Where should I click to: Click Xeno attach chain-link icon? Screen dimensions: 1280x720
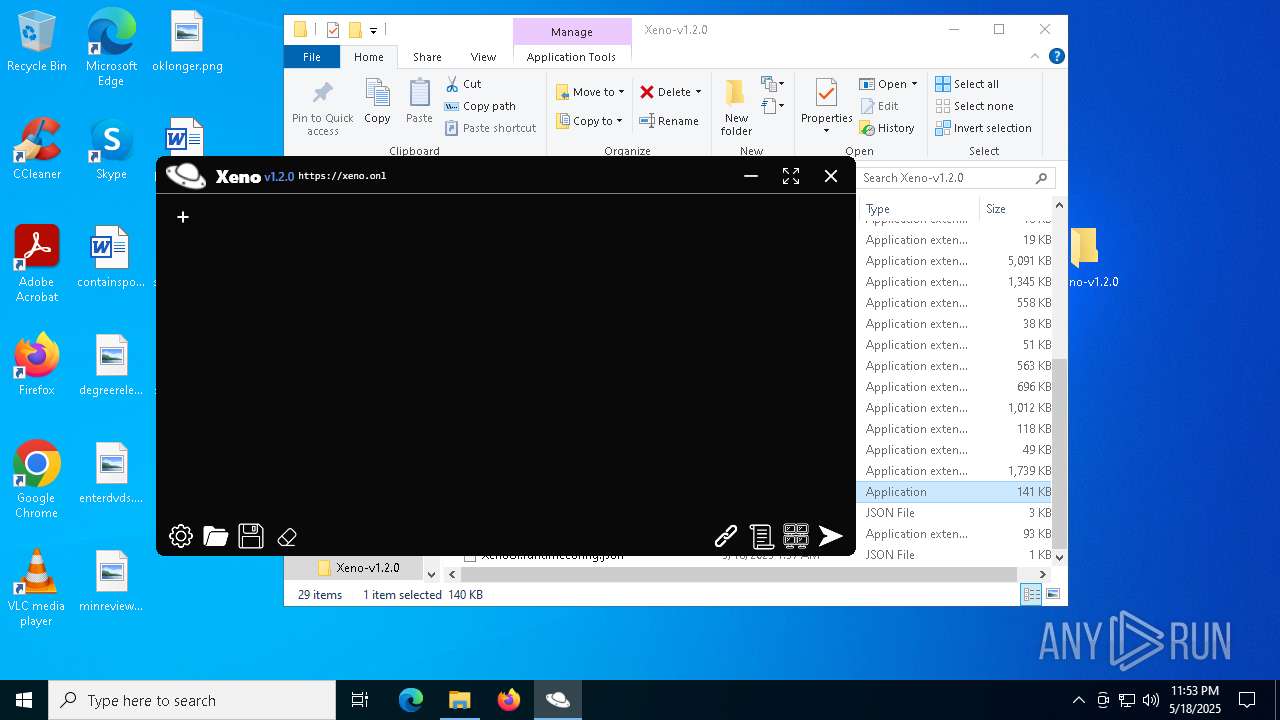[x=726, y=537]
